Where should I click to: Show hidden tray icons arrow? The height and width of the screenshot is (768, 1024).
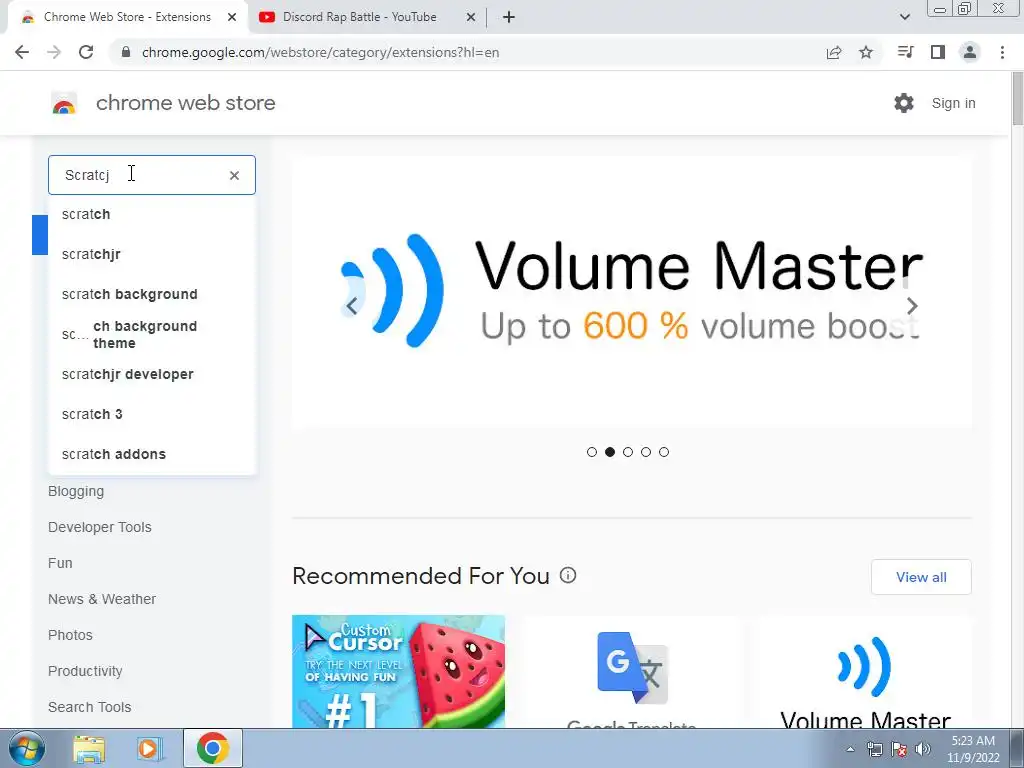coord(850,749)
